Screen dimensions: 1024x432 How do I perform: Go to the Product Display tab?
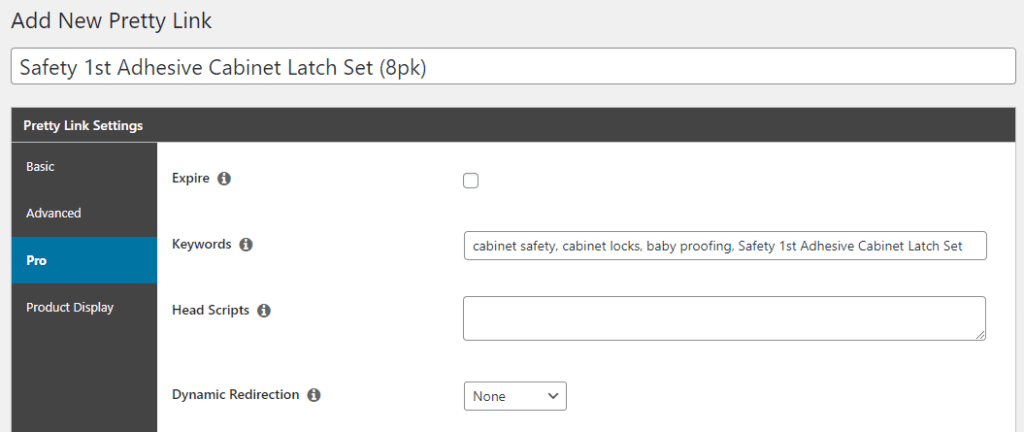click(x=70, y=307)
